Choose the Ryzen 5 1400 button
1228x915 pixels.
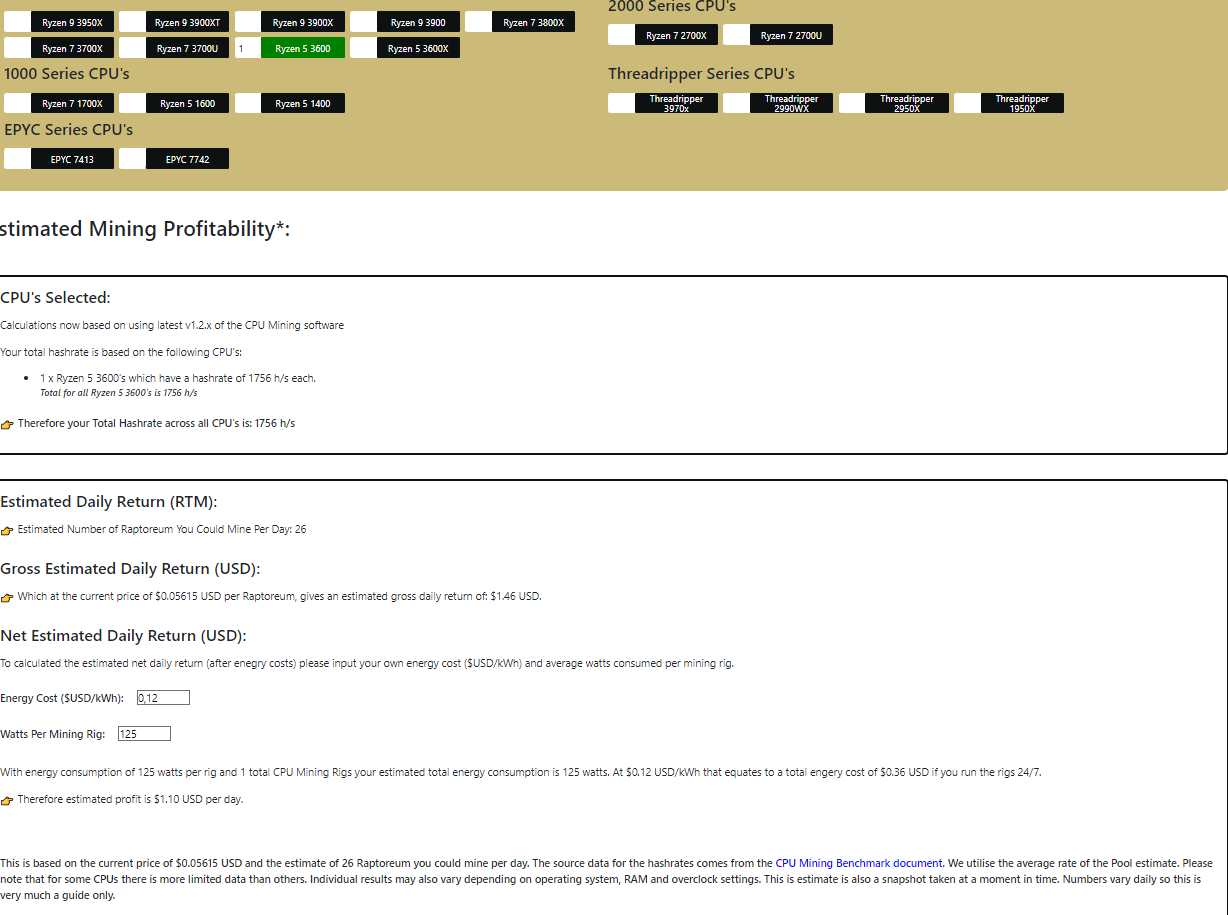[x=303, y=103]
